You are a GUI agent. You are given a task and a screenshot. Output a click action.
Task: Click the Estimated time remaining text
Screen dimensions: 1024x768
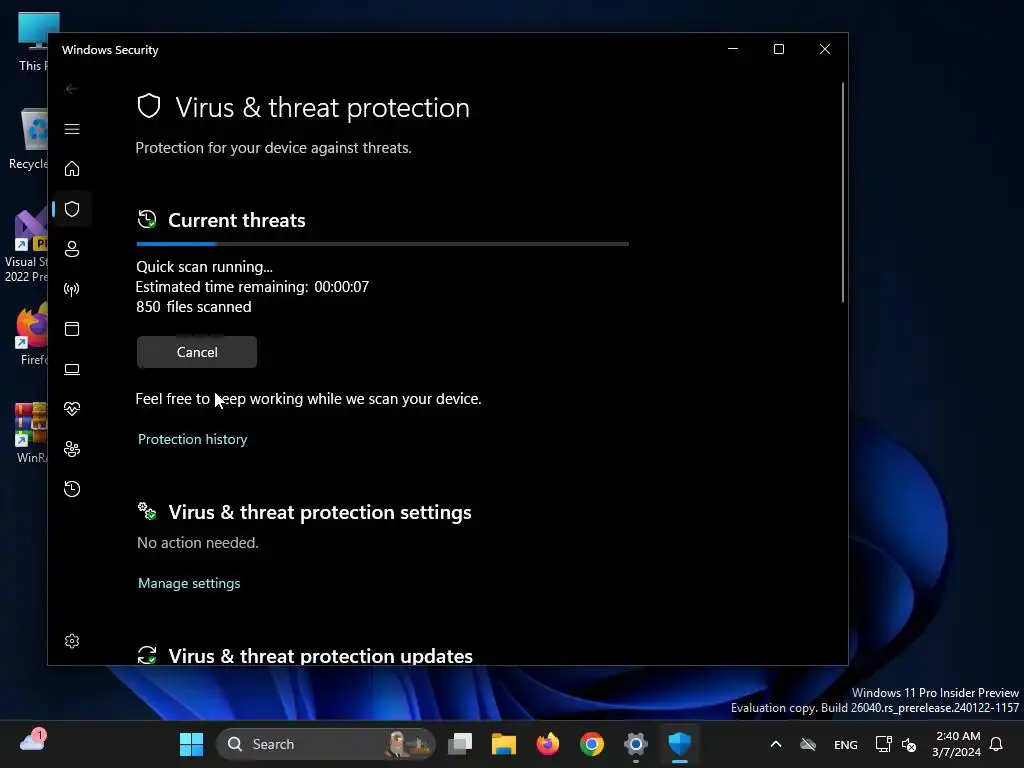(x=252, y=287)
